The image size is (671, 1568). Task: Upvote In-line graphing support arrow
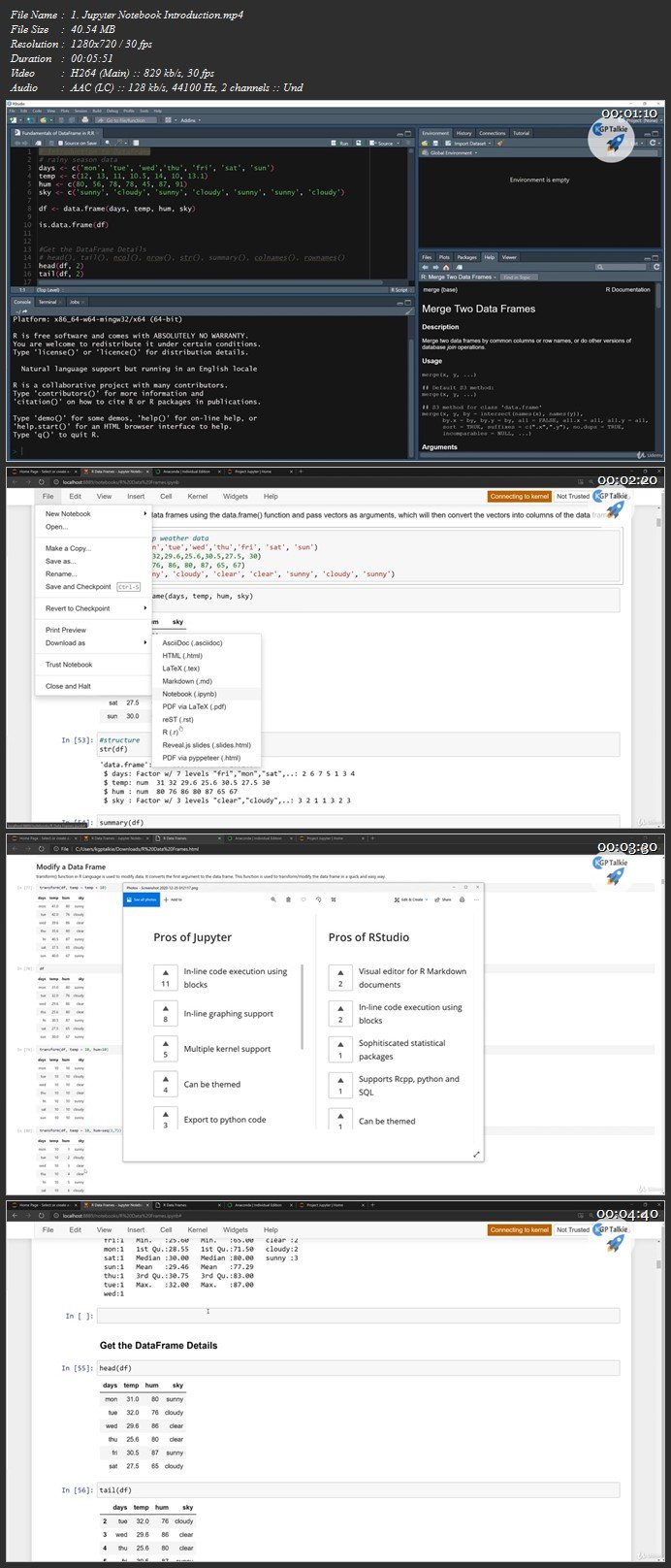165,1007
